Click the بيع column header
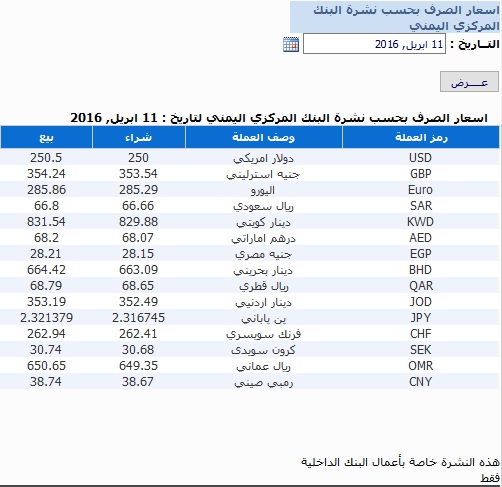This screenshot has height=487, width=502. [46, 137]
